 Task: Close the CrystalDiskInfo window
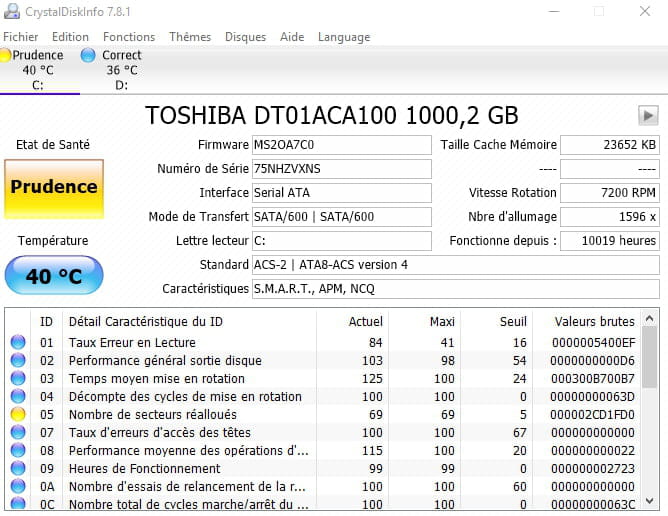[645, 12]
